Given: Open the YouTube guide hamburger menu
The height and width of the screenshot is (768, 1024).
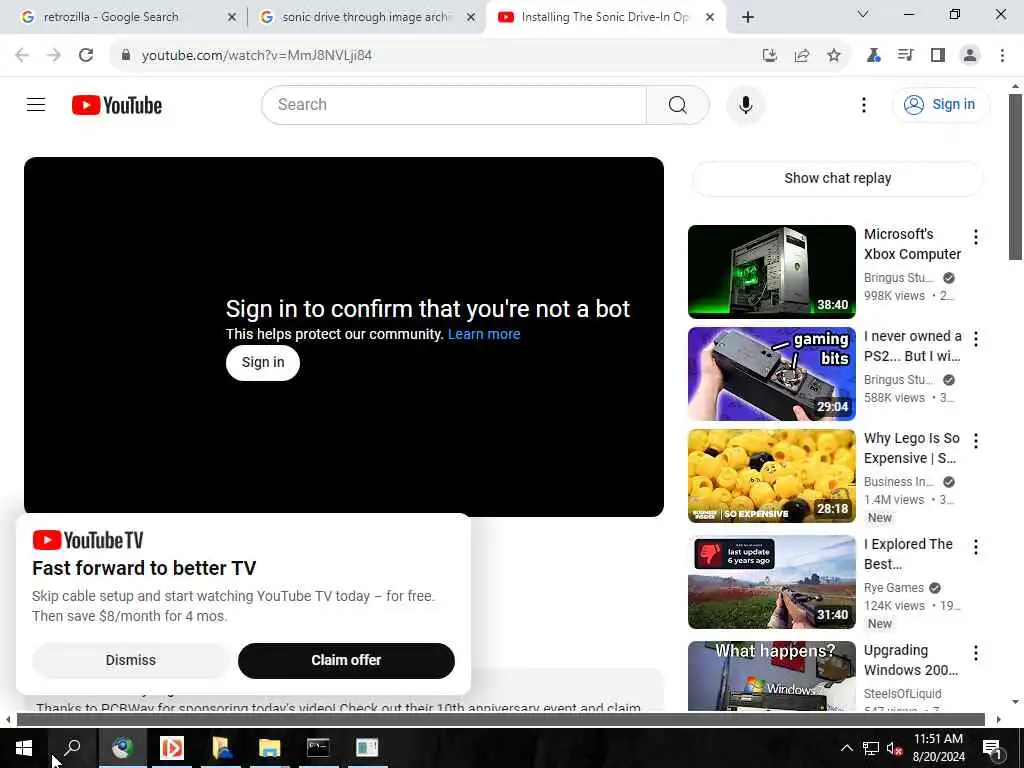Looking at the screenshot, I should pos(36,104).
